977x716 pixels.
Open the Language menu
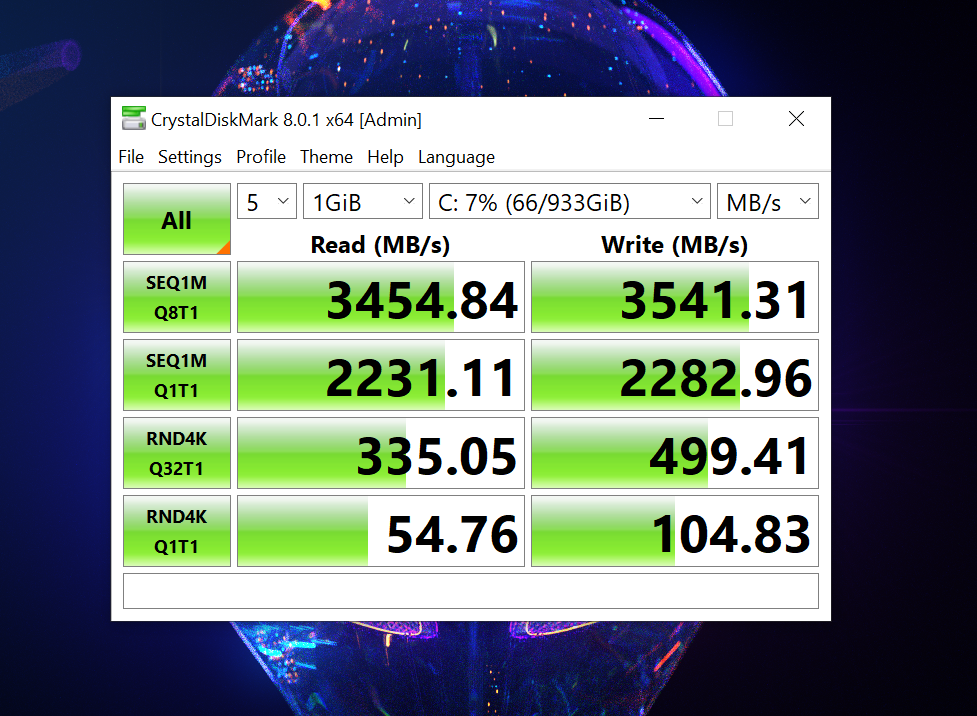coord(456,157)
